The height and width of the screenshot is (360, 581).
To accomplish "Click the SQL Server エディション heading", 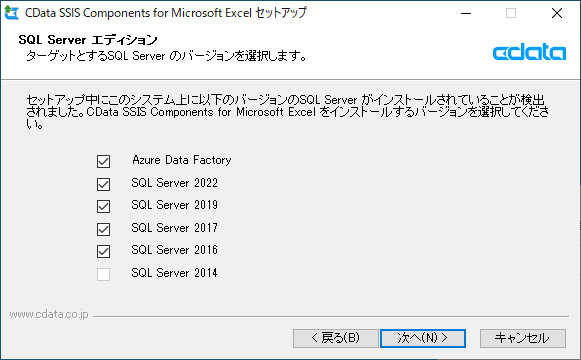I will pyautogui.click(x=88, y=40).
